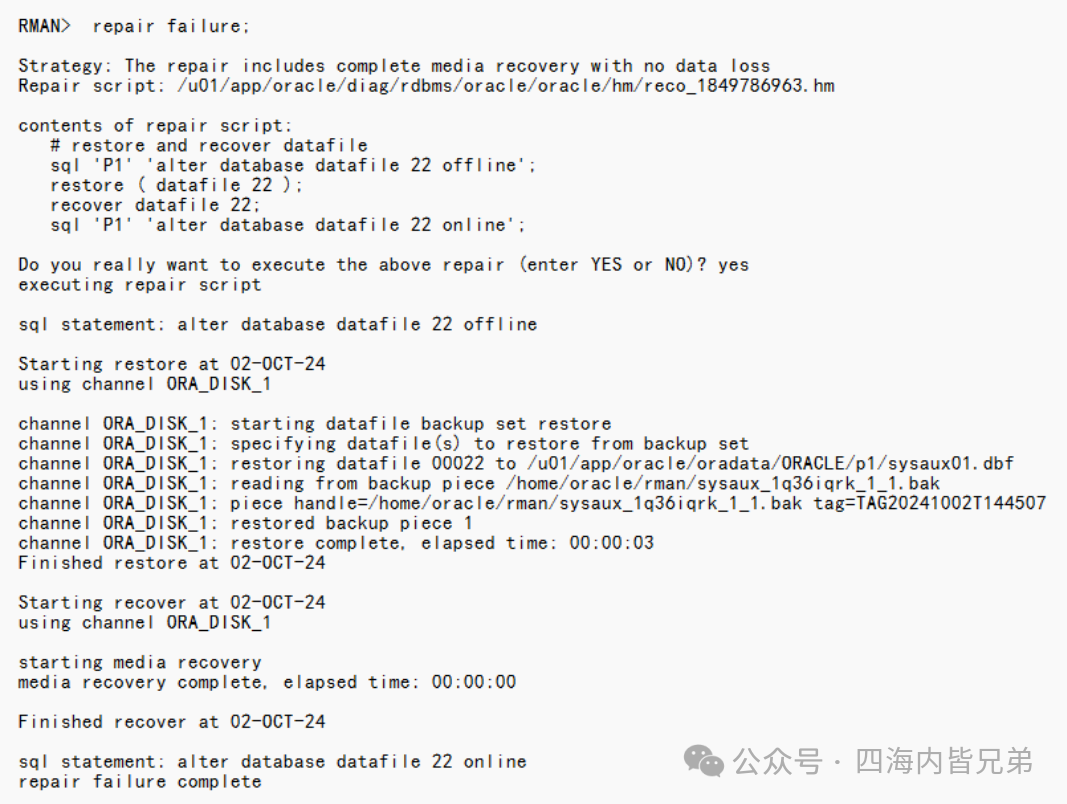Viewport: 1067px width, 804px height.
Task: Click the 公众号 · 四海内皆兄弟 watermark text
Action: pyautogui.click(x=883, y=761)
